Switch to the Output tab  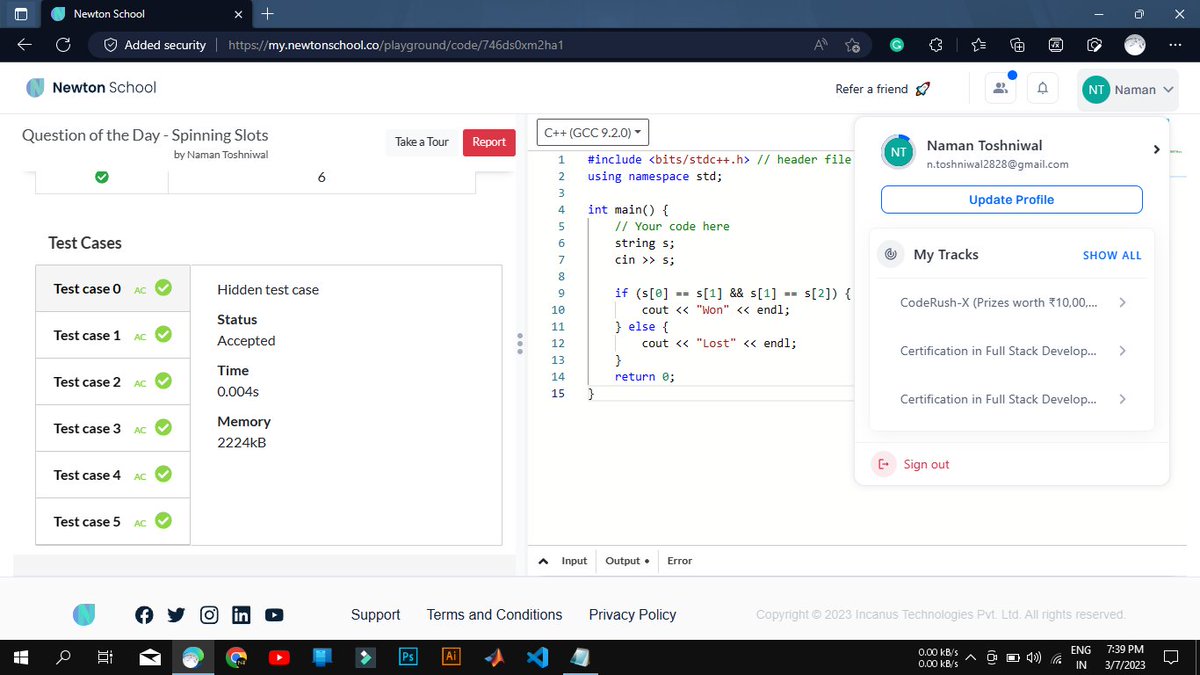(x=627, y=561)
